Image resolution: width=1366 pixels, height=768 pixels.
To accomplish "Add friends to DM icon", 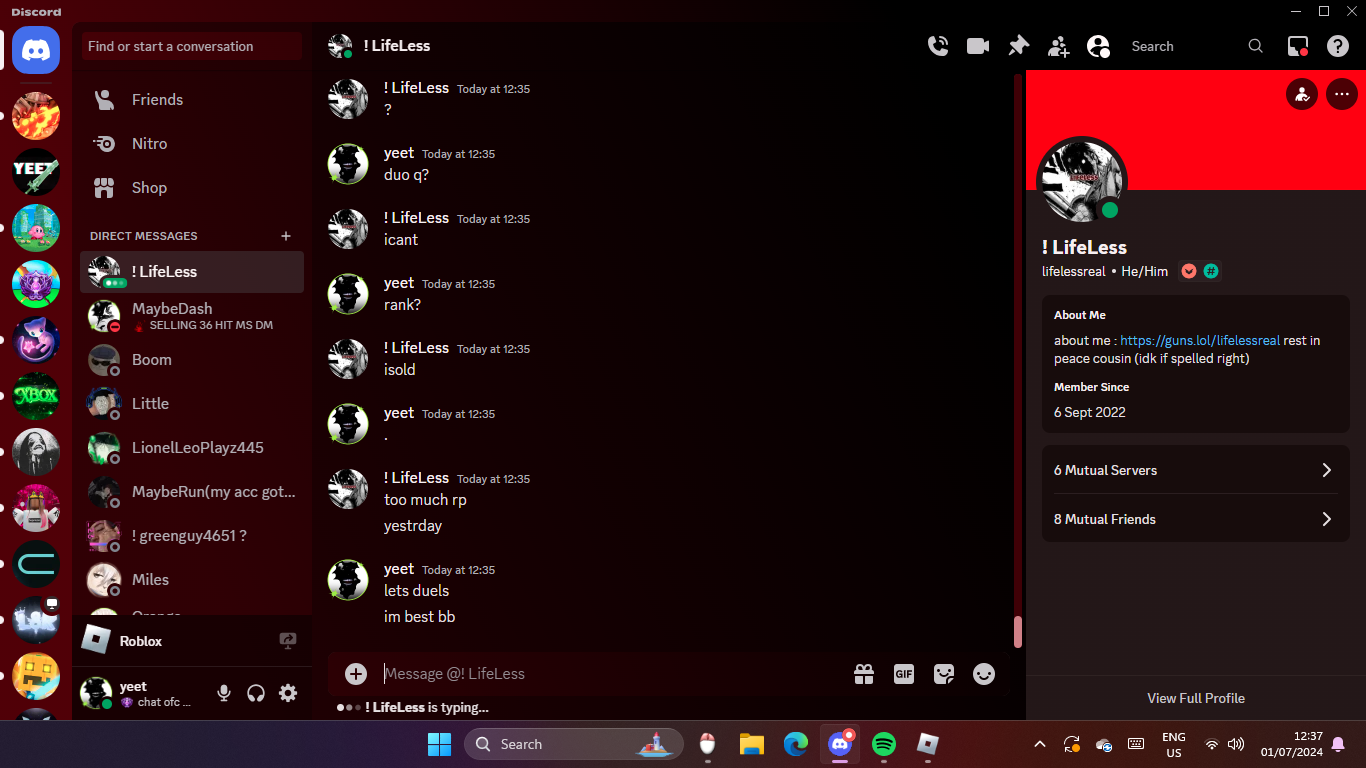I will click(1058, 46).
